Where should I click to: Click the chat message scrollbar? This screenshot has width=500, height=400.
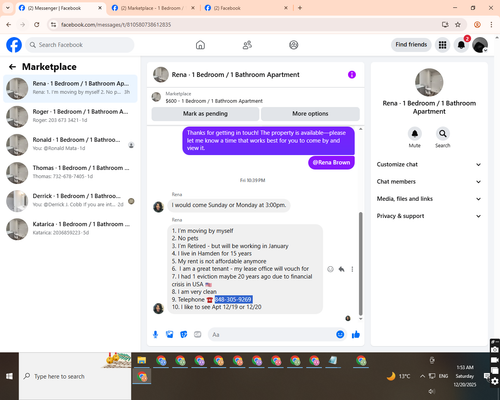pos(360,263)
